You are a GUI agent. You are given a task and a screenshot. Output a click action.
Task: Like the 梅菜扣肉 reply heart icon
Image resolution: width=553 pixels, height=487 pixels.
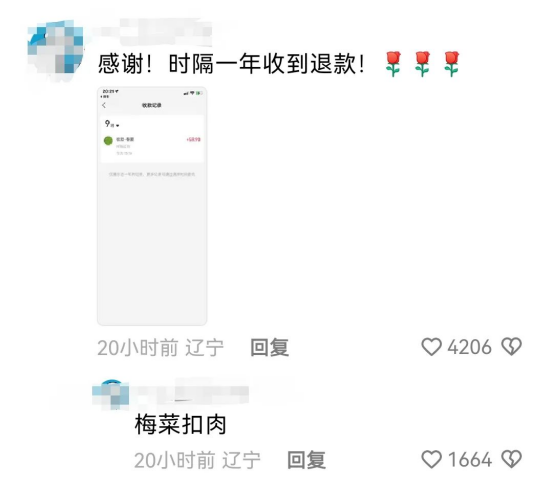click(x=431, y=459)
